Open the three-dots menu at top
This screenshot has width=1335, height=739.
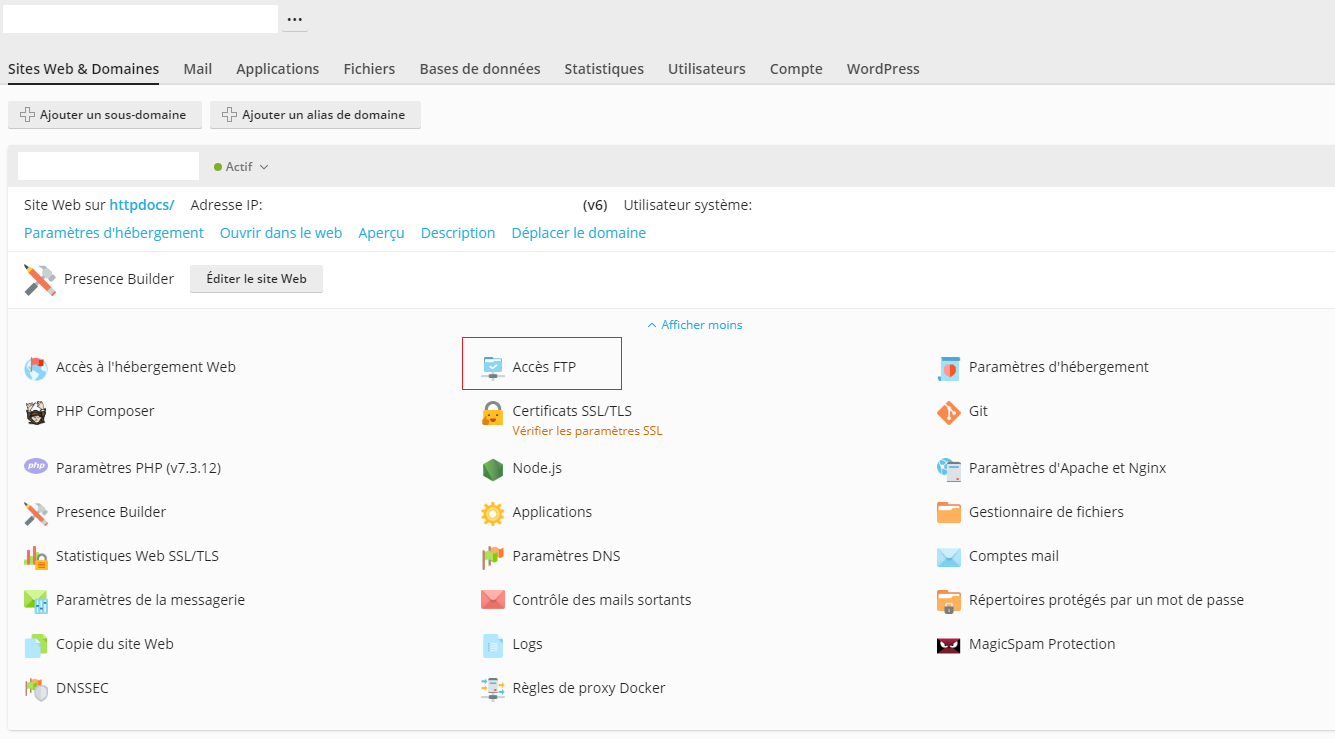coord(295,19)
